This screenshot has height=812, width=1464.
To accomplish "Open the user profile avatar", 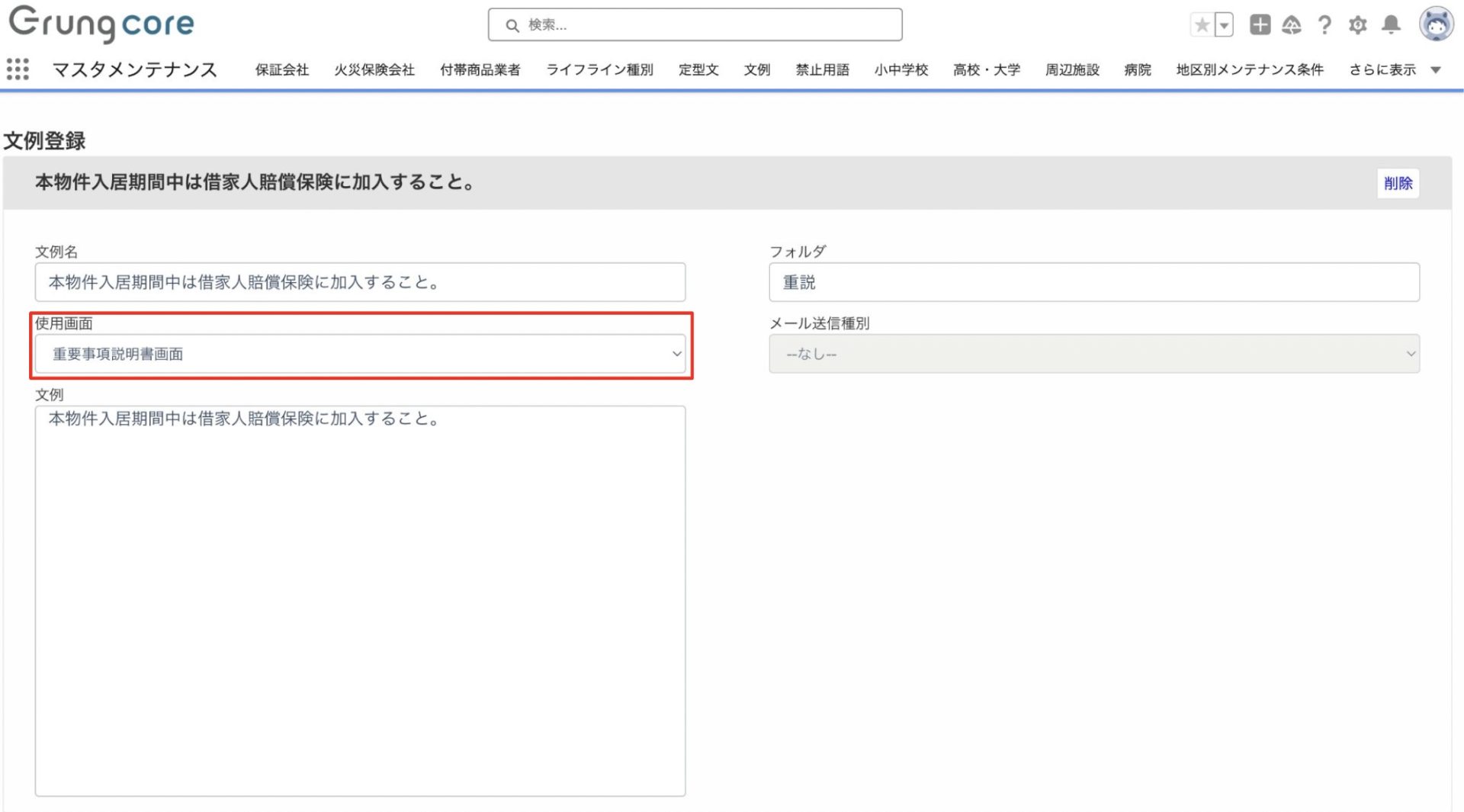I will pyautogui.click(x=1436, y=24).
